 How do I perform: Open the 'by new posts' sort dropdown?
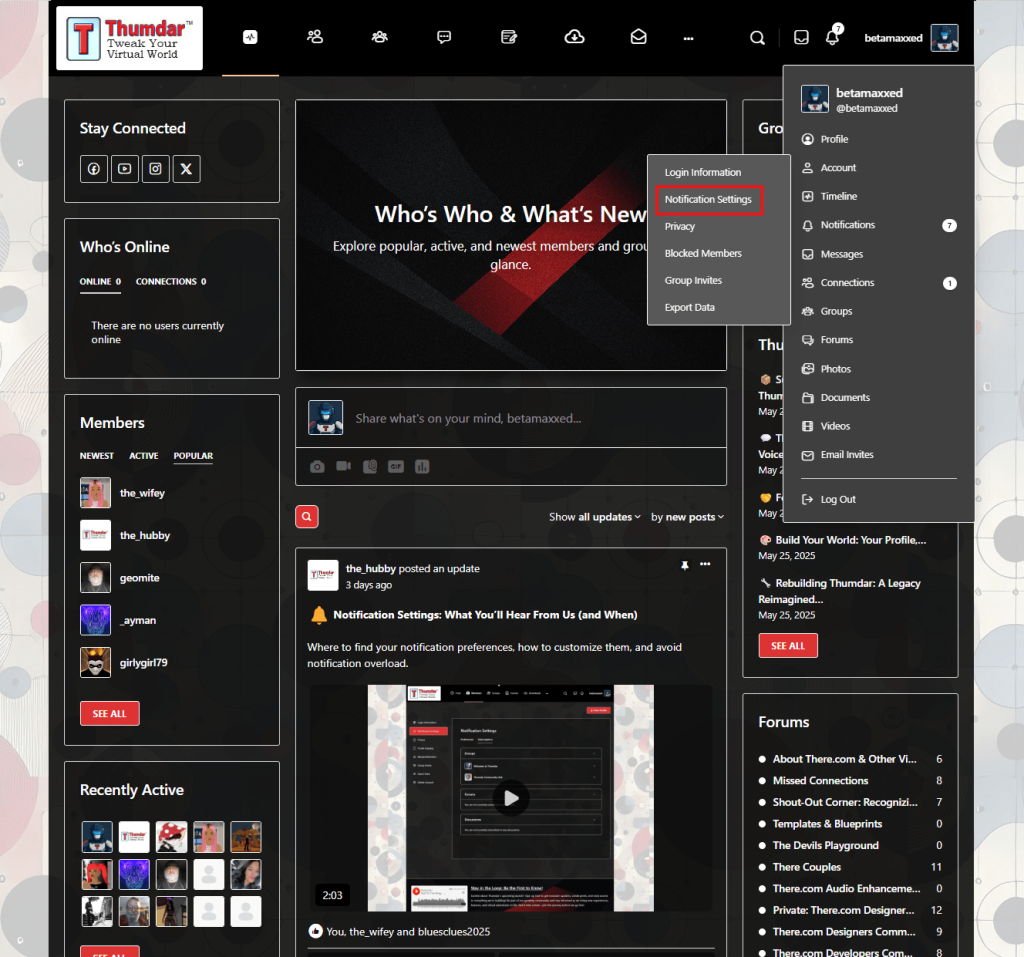tap(688, 517)
